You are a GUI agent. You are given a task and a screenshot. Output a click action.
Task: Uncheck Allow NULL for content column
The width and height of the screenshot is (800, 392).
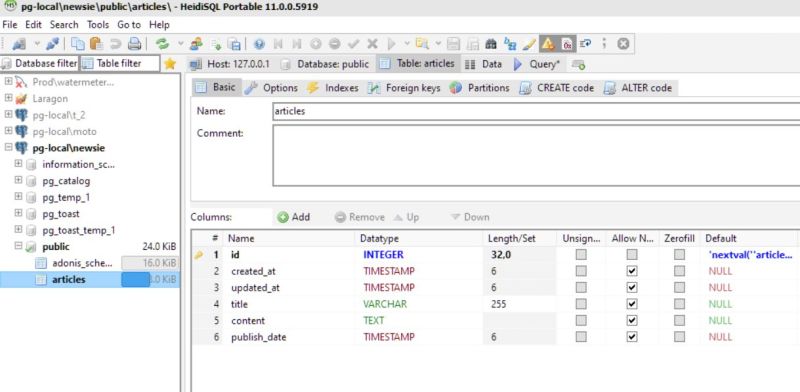click(x=632, y=321)
